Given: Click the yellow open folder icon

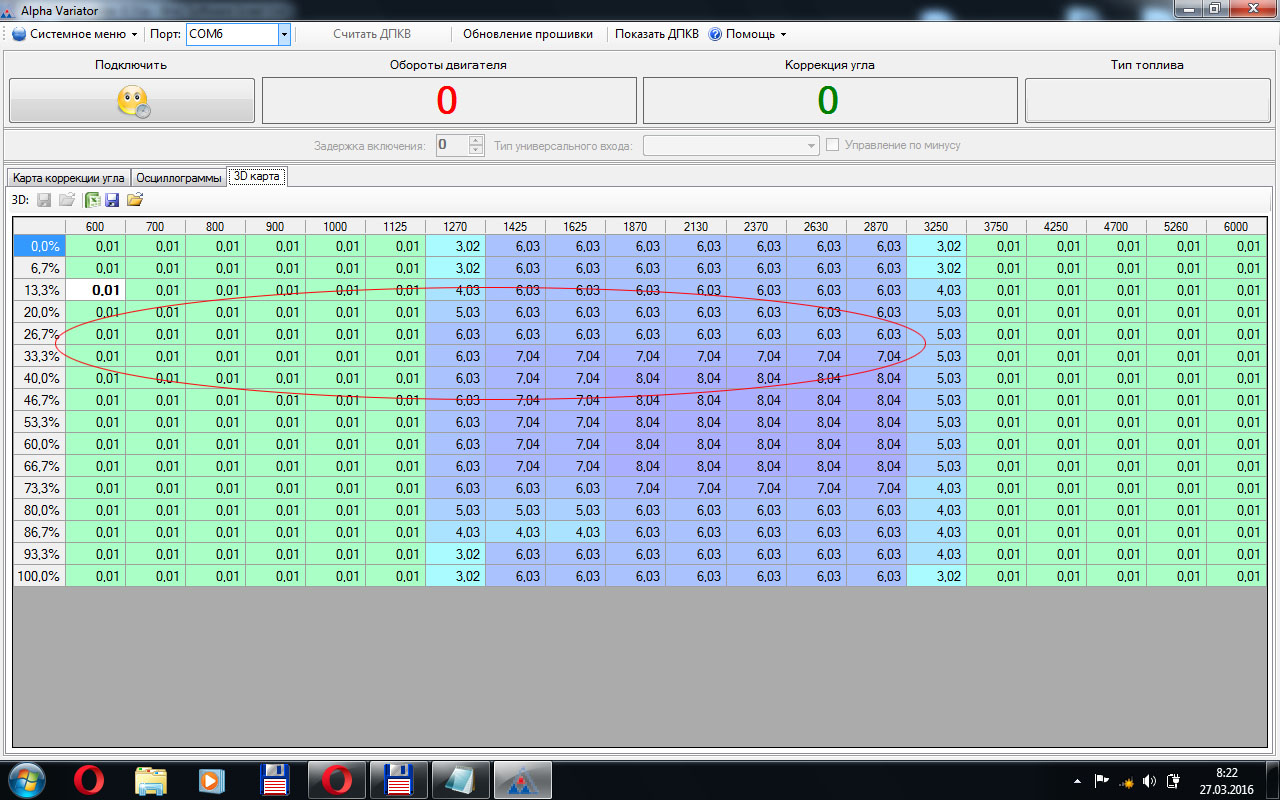Looking at the screenshot, I should 135,200.
